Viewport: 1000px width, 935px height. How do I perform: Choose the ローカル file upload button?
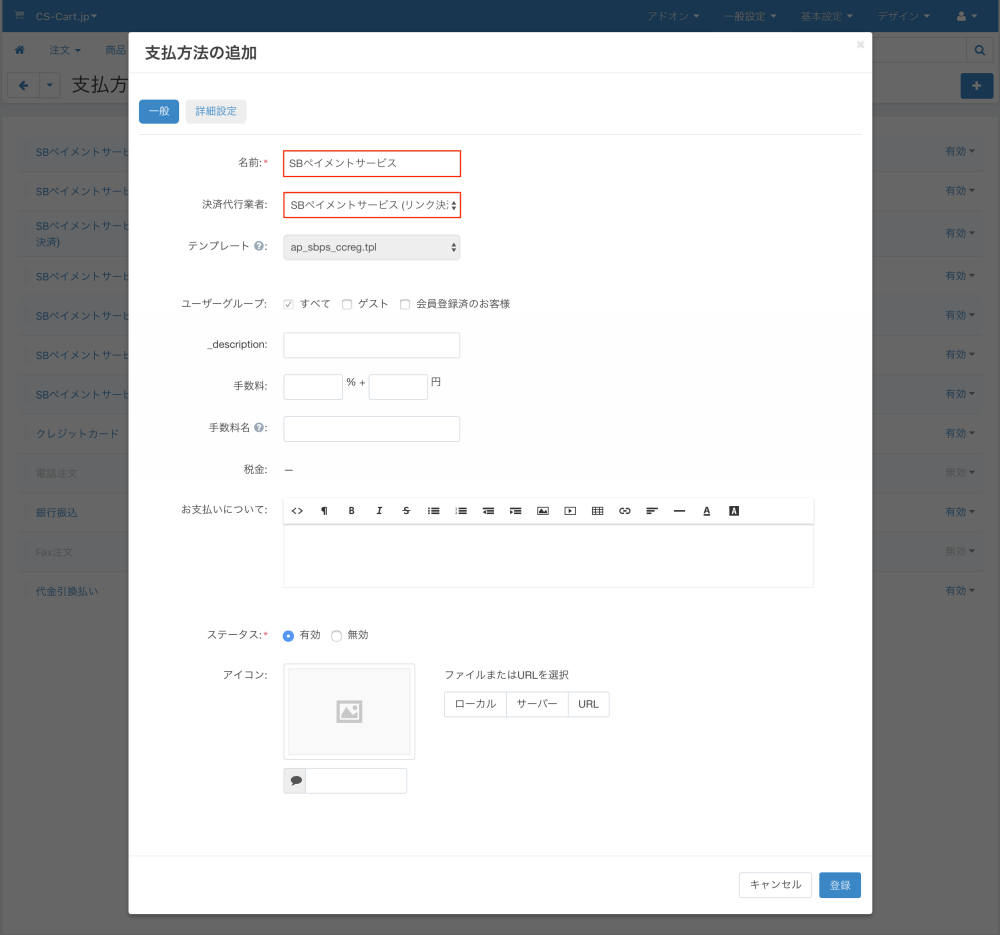[475, 704]
